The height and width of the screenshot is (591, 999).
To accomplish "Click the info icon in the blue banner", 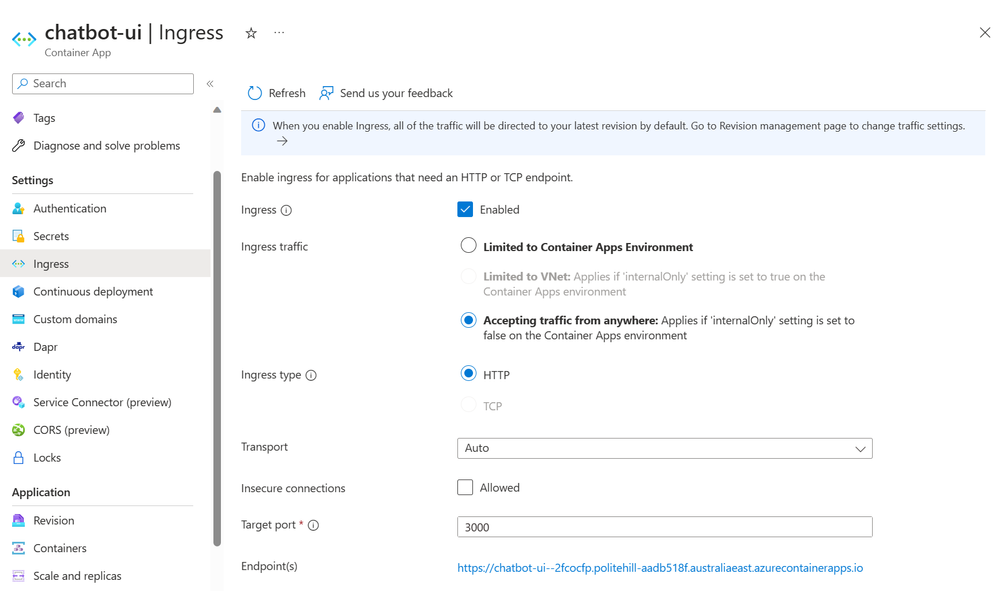I will point(258,125).
